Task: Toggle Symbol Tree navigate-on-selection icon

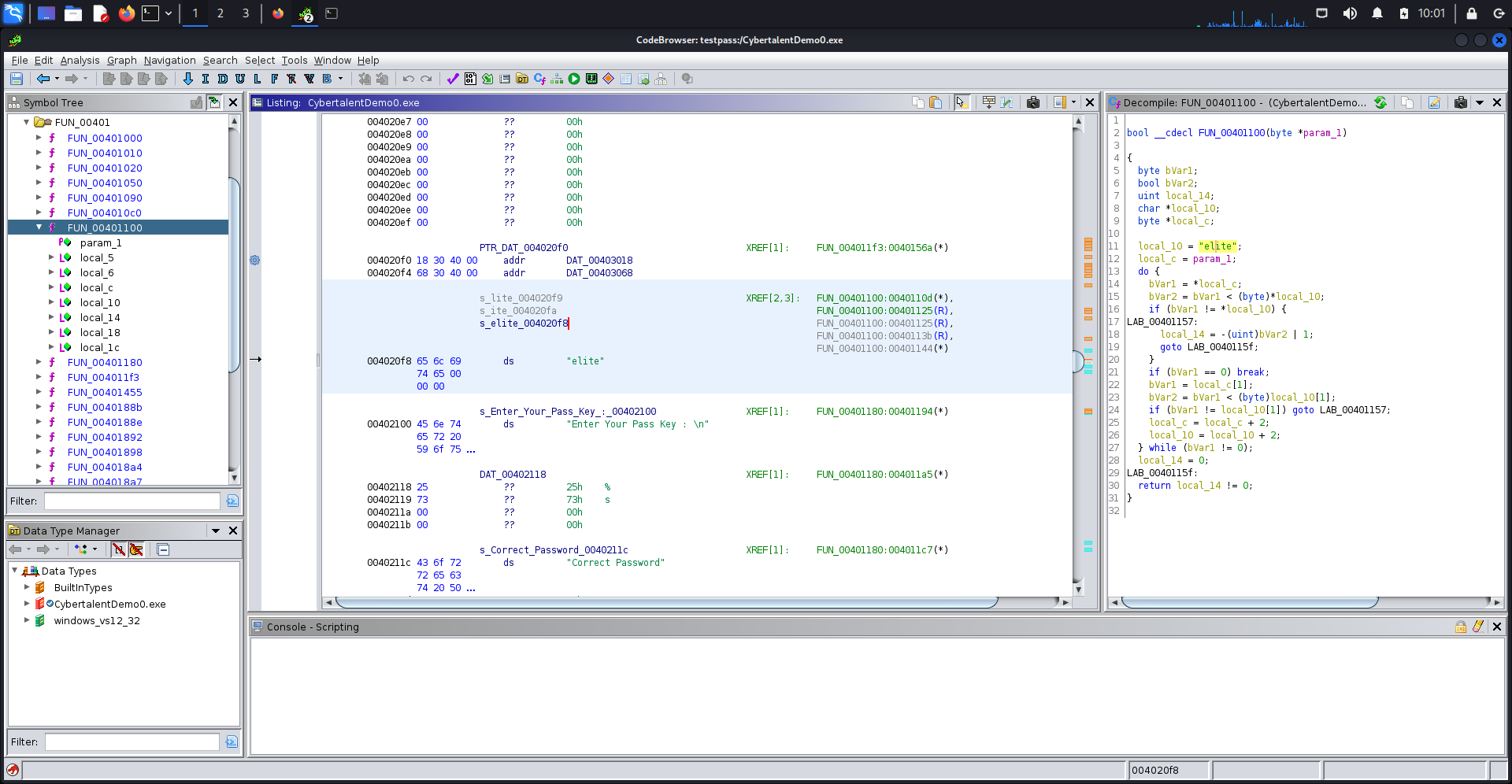Action: click(x=214, y=102)
